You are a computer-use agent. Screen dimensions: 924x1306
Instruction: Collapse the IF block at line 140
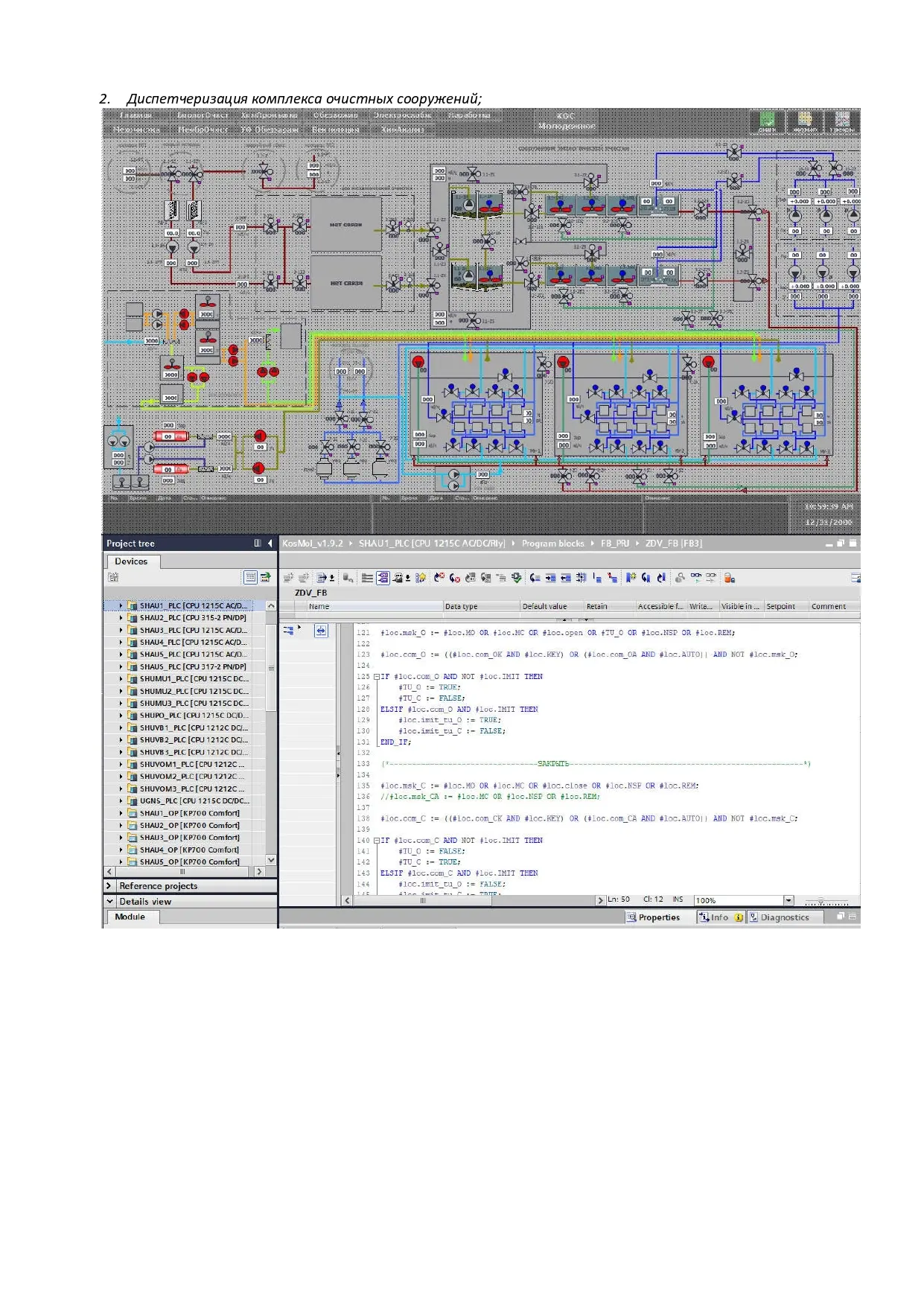(377, 841)
